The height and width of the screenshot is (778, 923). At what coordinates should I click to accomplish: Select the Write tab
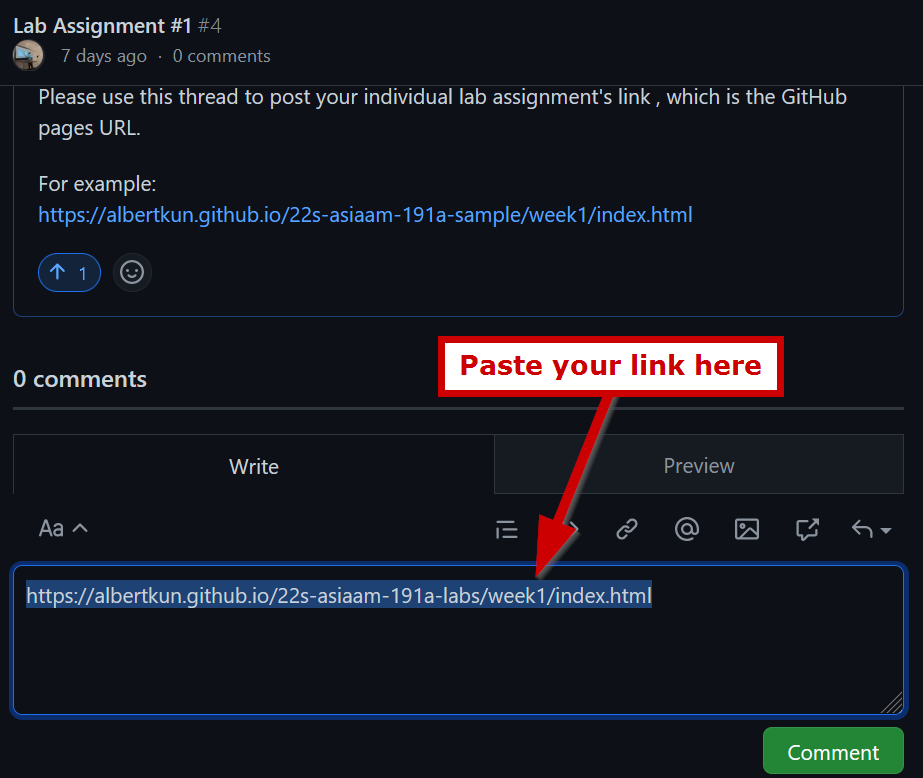254,466
